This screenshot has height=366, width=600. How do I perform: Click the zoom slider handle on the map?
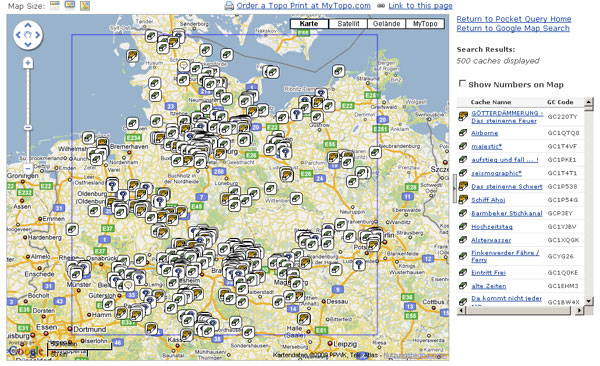click(x=28, y=127)
